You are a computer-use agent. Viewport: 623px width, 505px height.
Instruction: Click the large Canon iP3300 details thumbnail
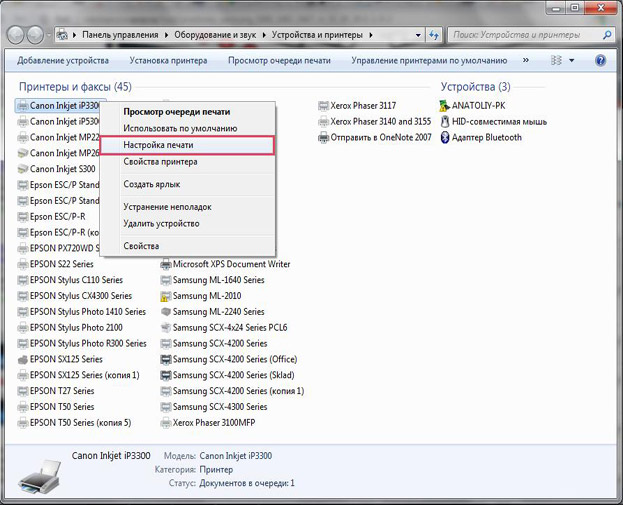click(39, 477)
